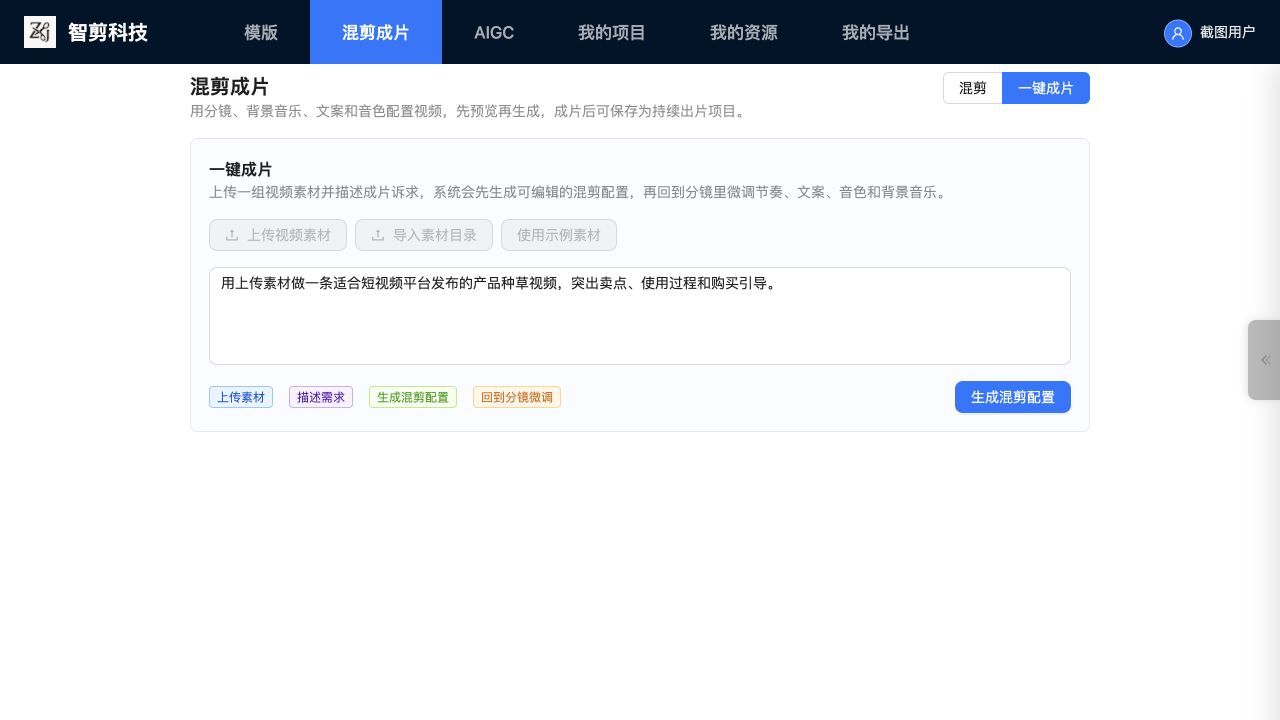Screen dimensions: 1280x720
Task: Select the 混剪成片 navigation tab
Action: (x=376, y=32)
